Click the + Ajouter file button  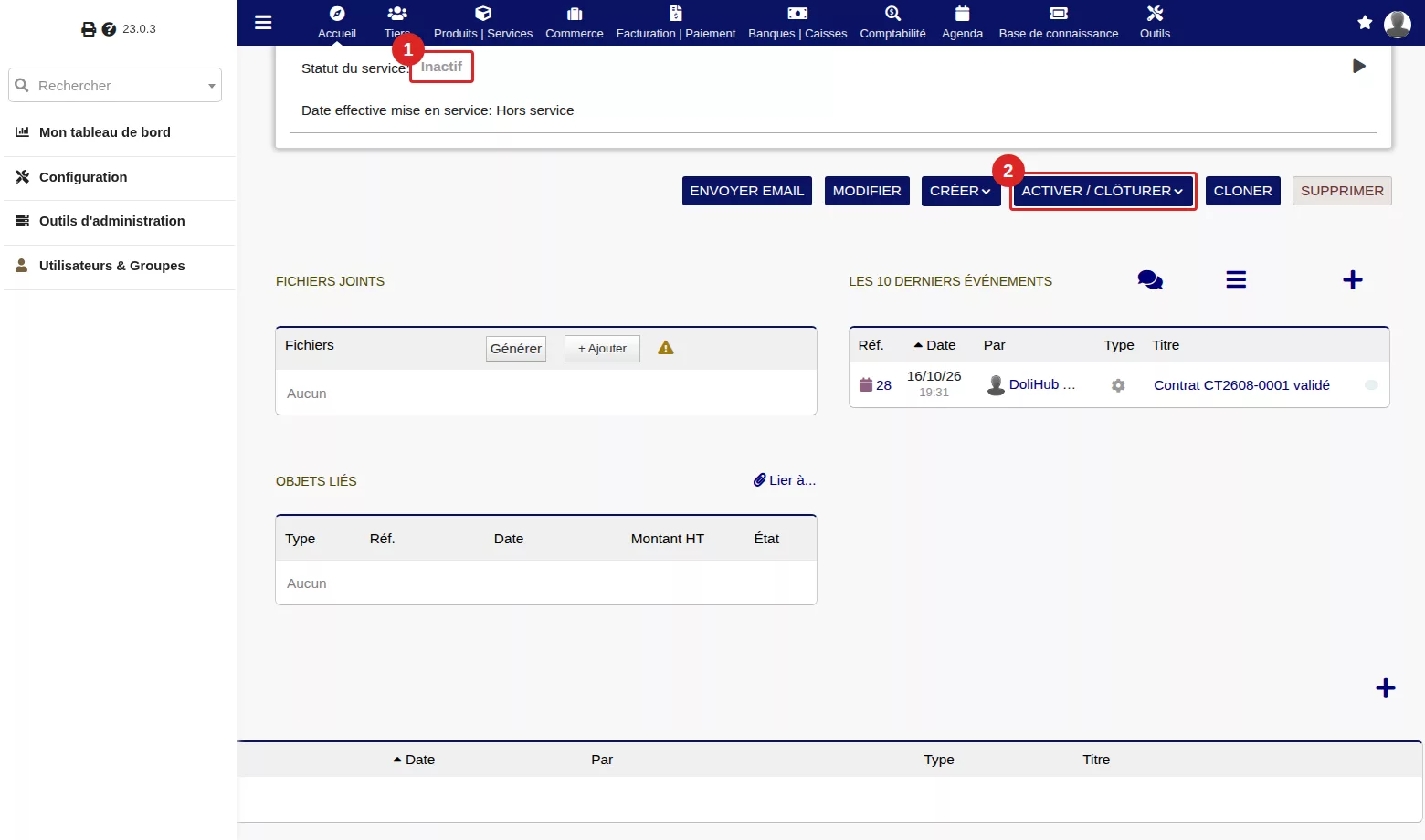602,349
